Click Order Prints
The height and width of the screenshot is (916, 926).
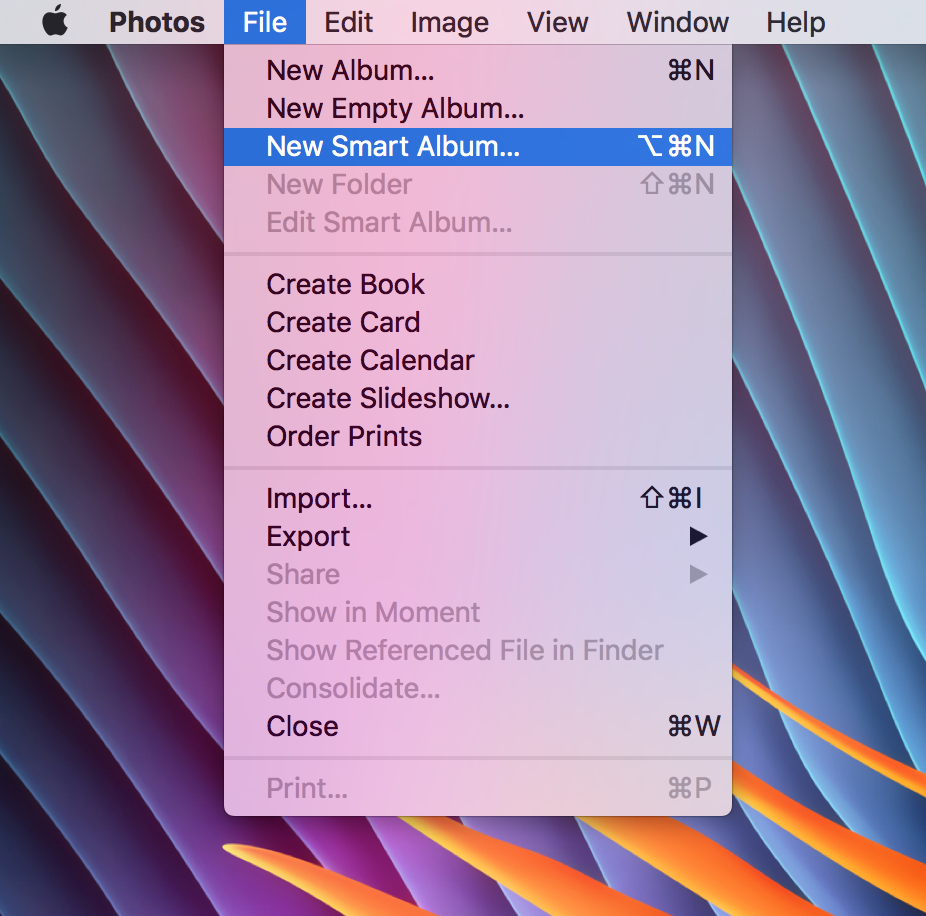[x=344, y=437]
